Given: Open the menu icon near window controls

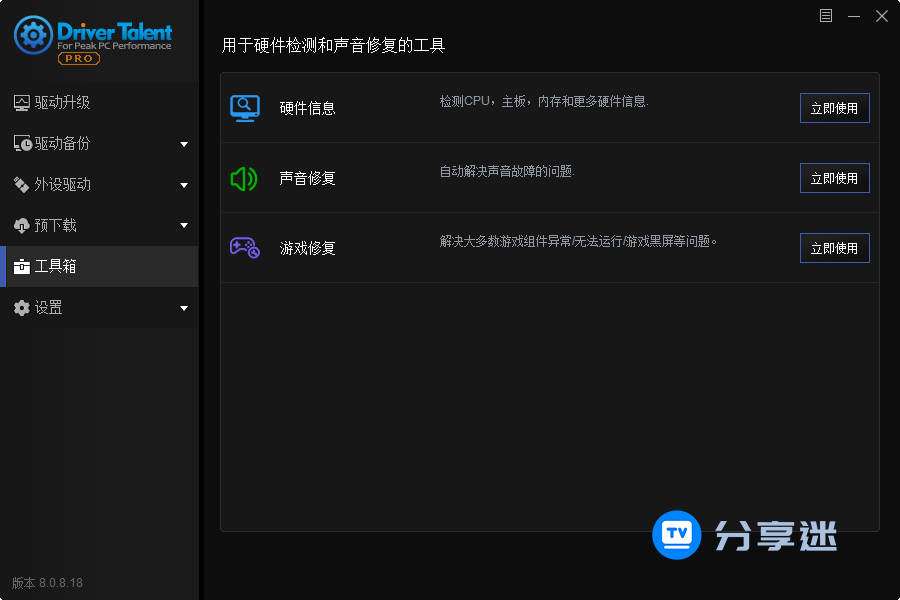Looking at the screenshot, I should [x=825, y=16].
